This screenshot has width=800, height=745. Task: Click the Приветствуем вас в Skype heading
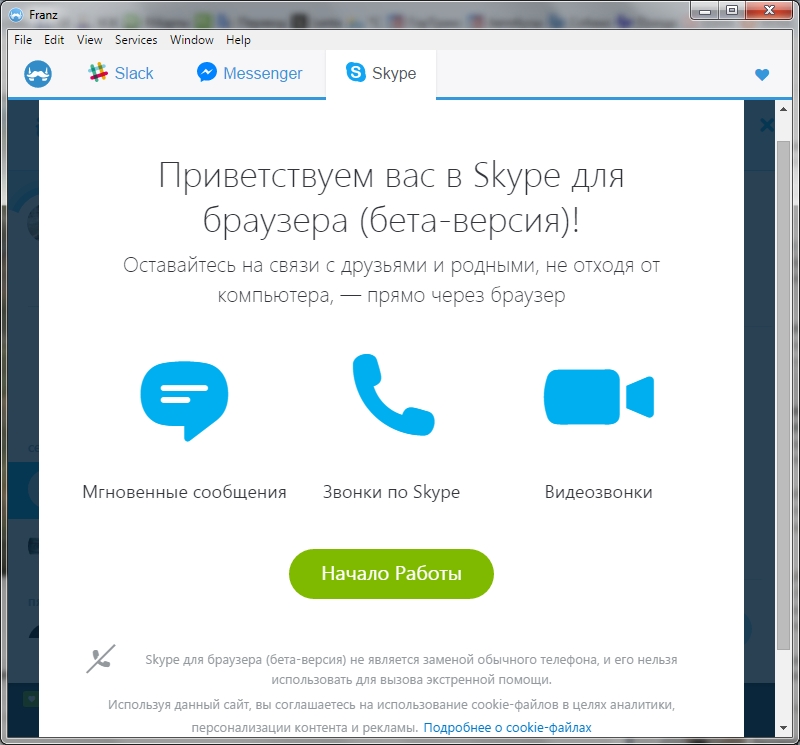click(x=391, y=197)
